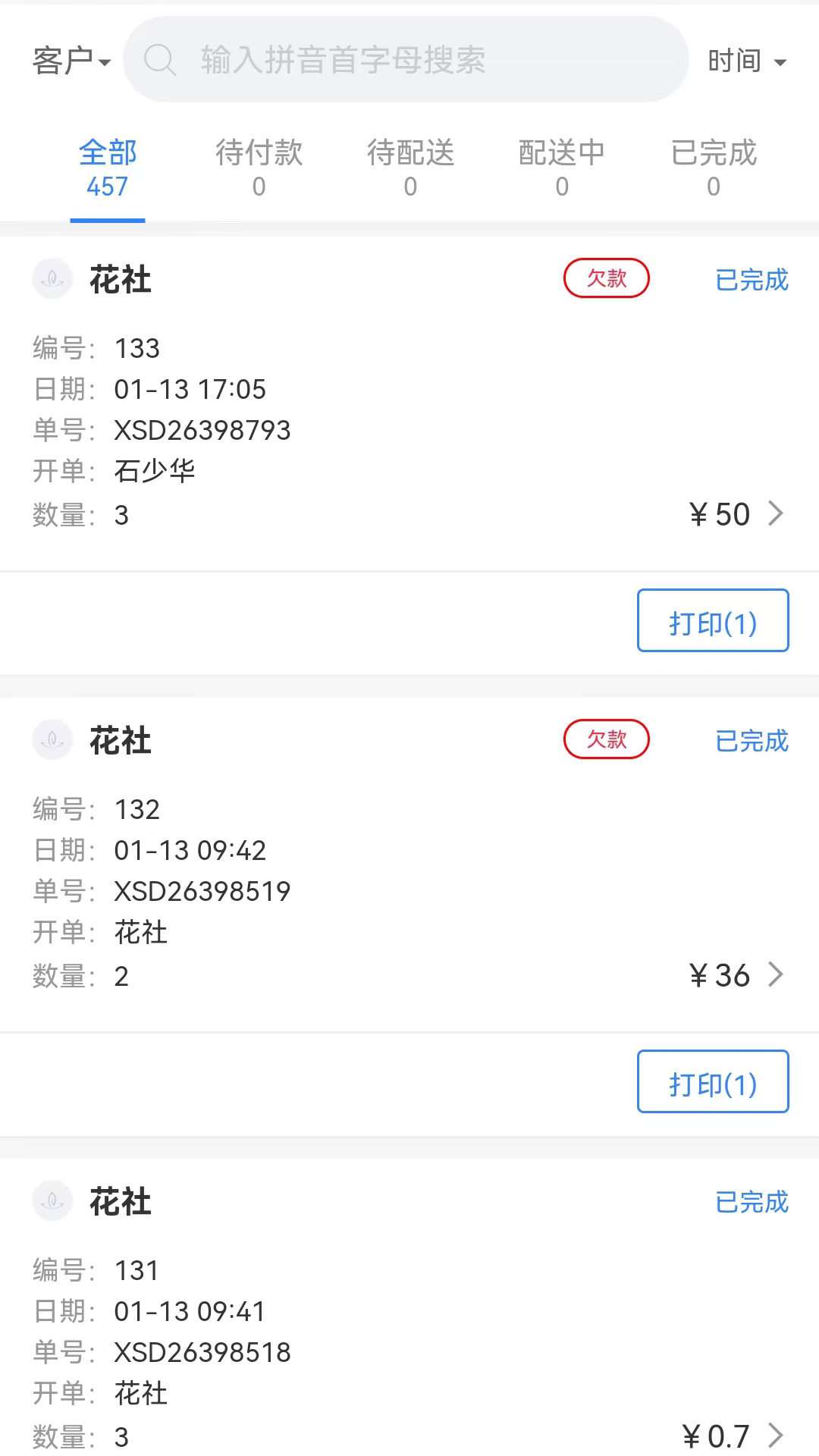Viewport: 819px width, 1456px height.
Task: Expand the 时间 sort dropdown
Action: click(x=747, y=61)
